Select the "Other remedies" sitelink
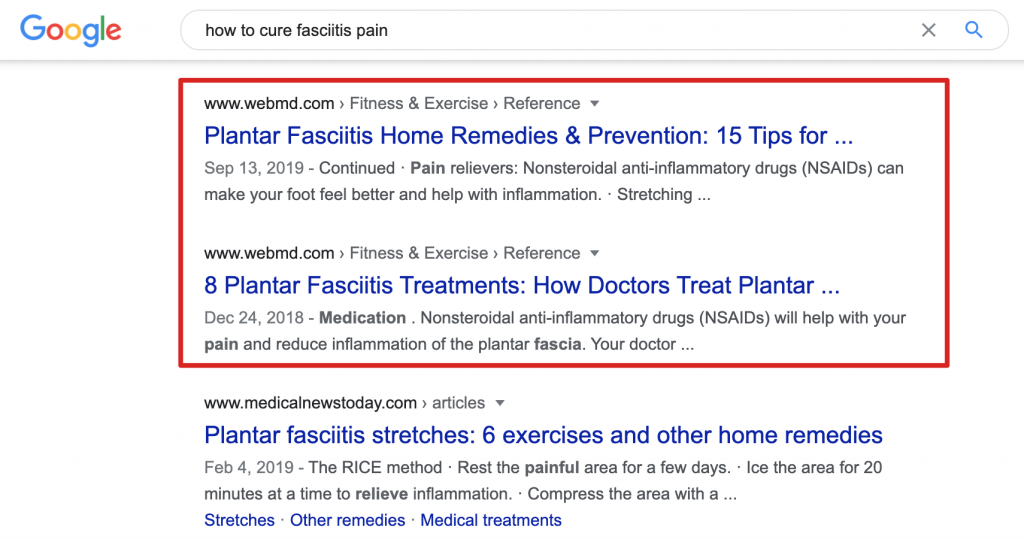Screen dimensions: 1024x539 point(347,520)
